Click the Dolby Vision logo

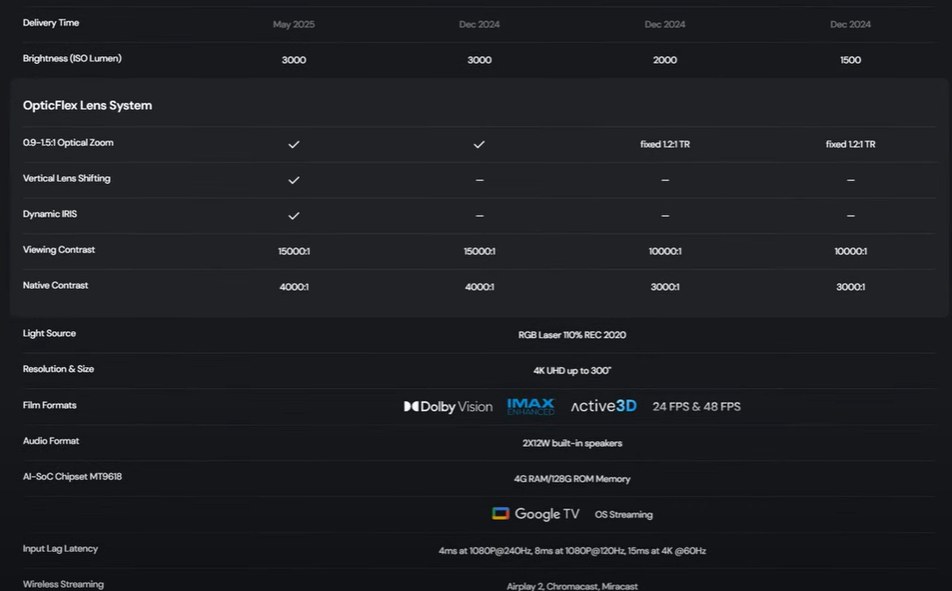pos(448,407)
